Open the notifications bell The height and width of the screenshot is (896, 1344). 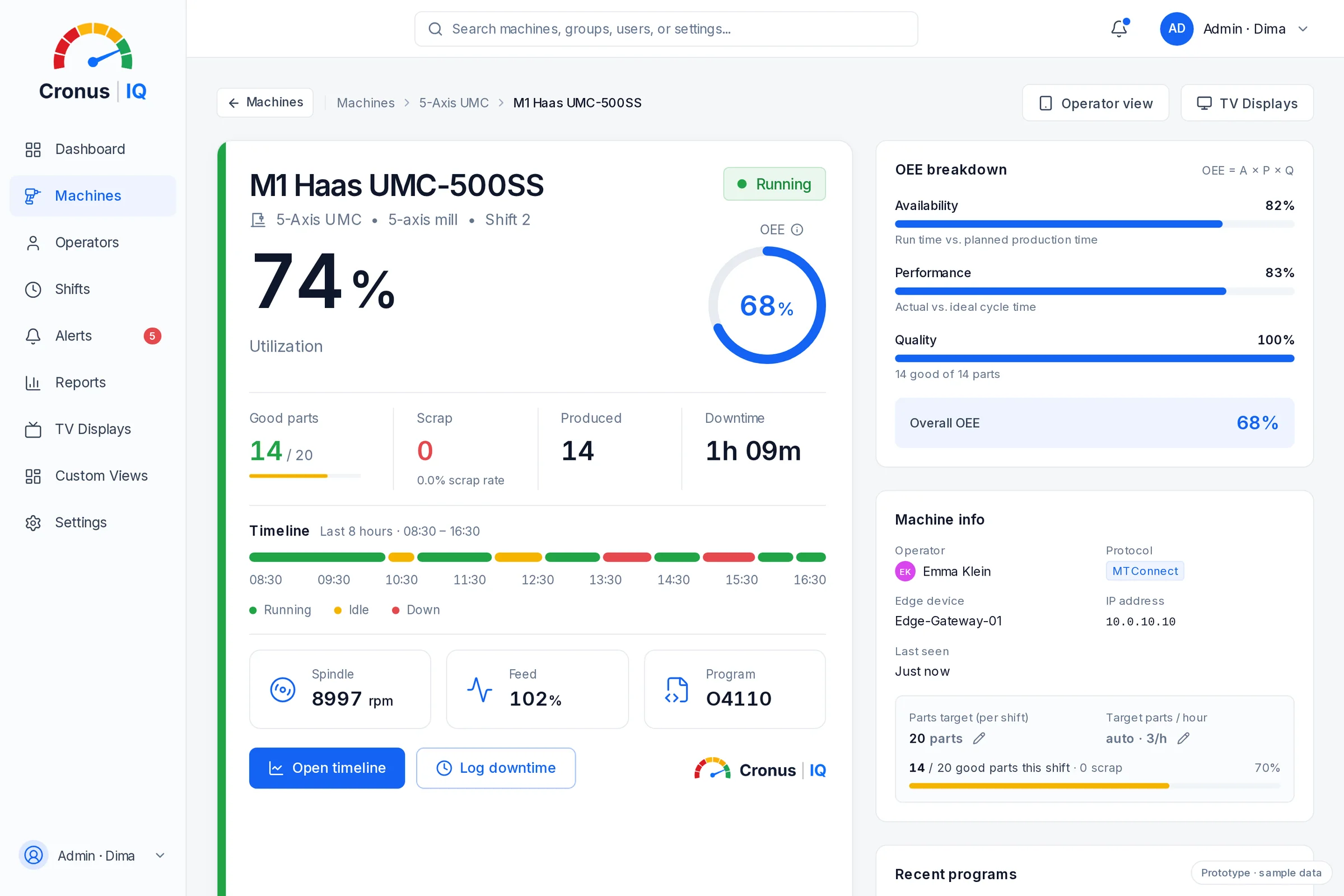pyautogui.click(x=1119, y=29)
